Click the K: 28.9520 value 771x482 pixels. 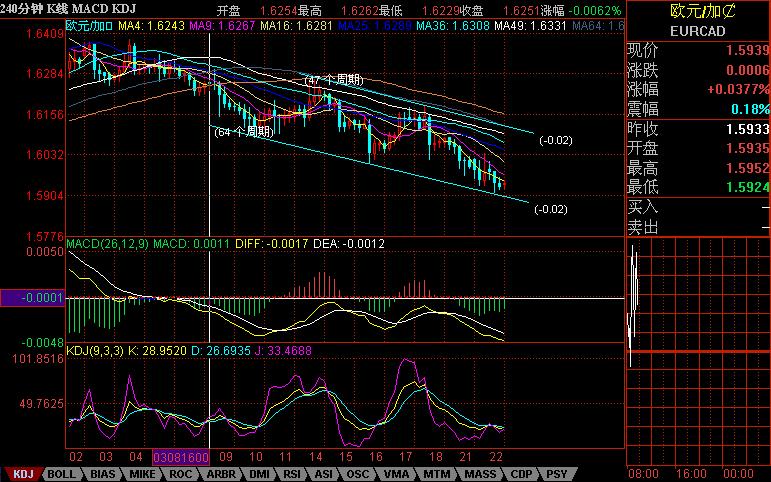[x=157, y=351]
